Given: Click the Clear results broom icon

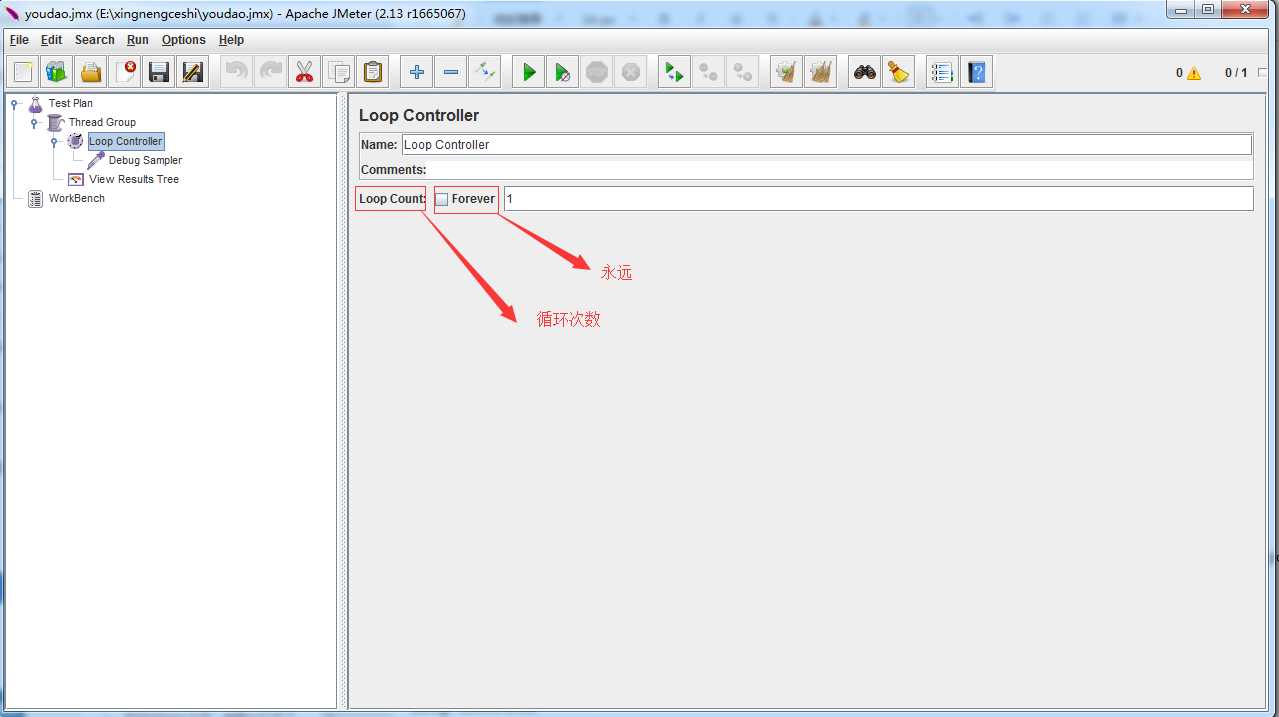Looking at the screenshot, I should (787, 72).
